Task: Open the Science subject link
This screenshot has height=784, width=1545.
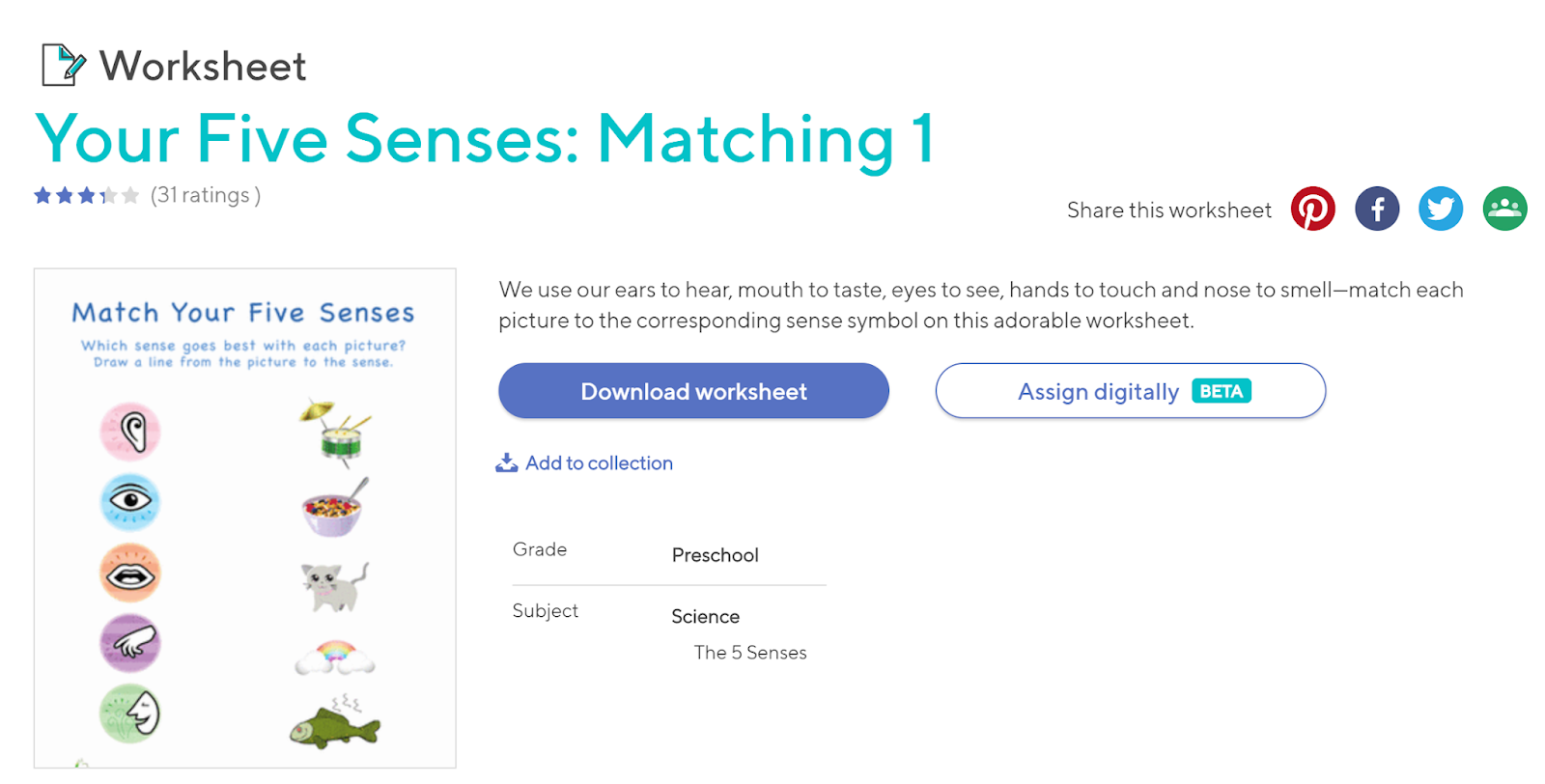Action: point(705,617)
